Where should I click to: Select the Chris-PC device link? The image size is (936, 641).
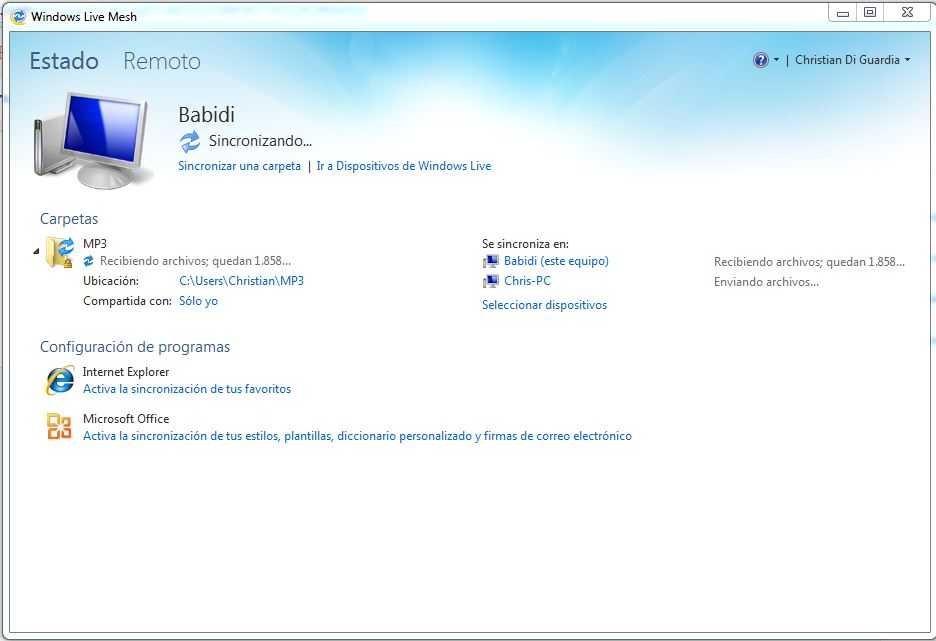(x=527, y=281)
